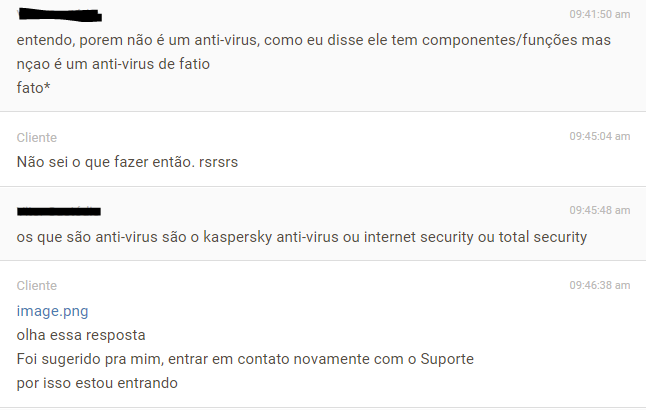
Task: Click the redacted agent name at top
Action: (x=60, y=15)
